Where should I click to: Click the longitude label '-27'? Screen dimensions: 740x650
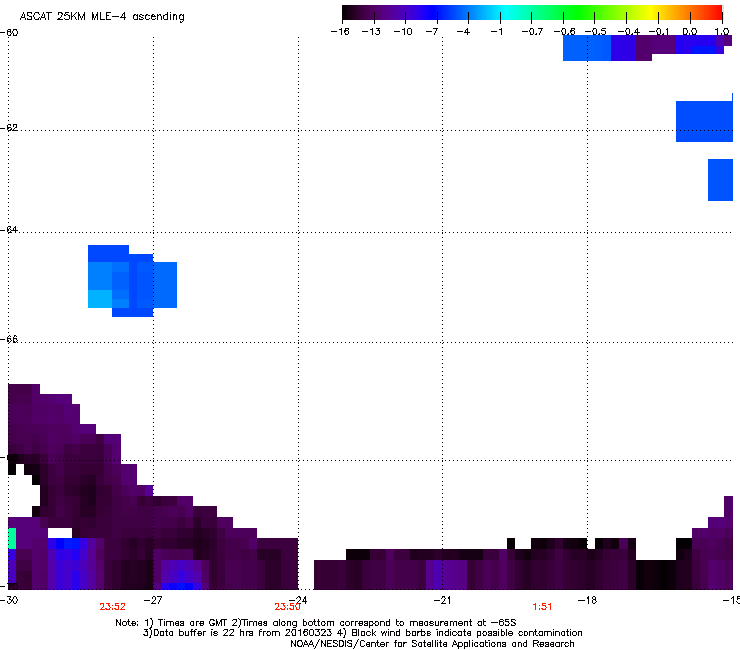pos(153,600)
